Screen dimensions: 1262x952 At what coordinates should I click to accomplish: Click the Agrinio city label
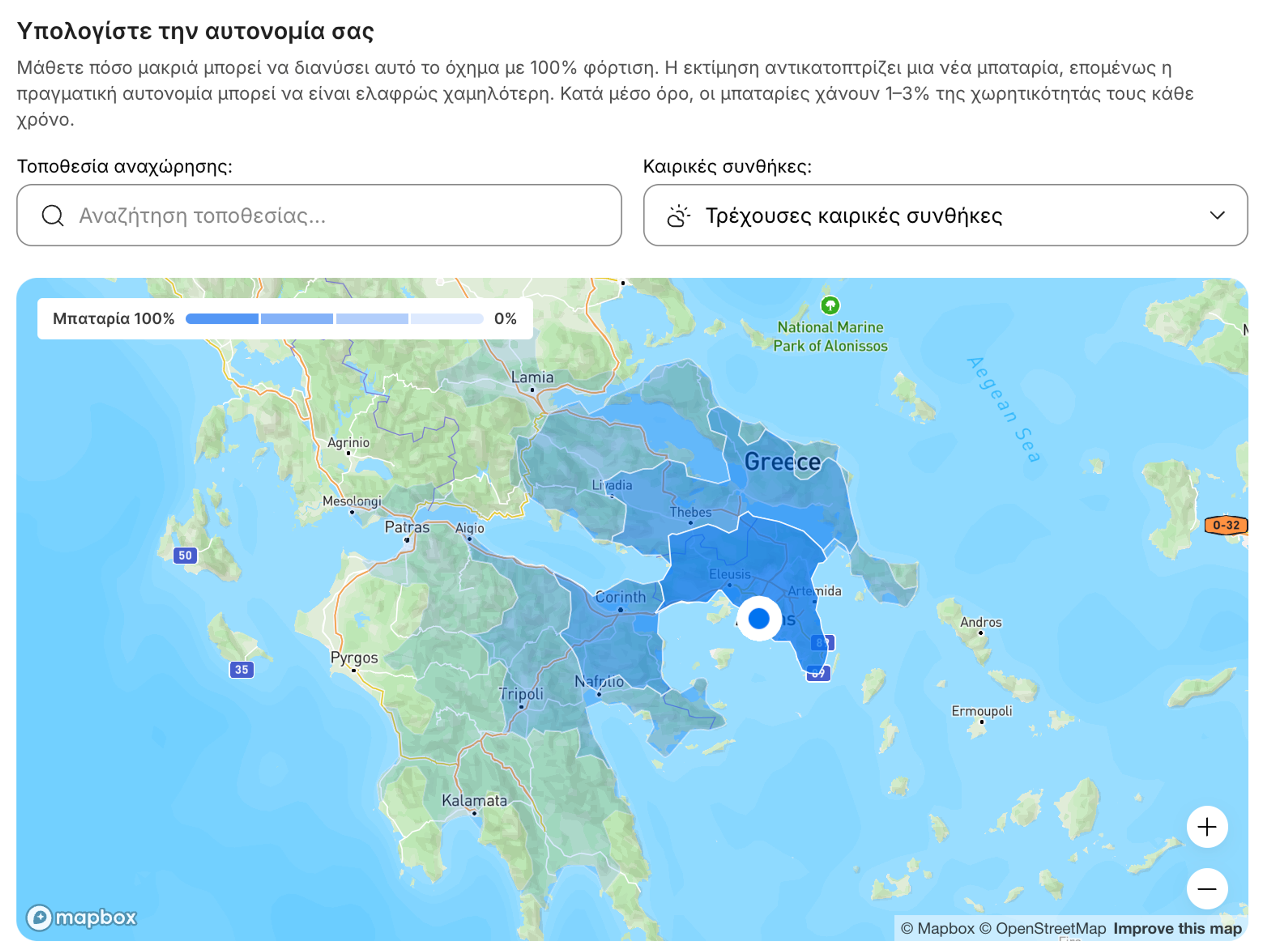(348, 442)
